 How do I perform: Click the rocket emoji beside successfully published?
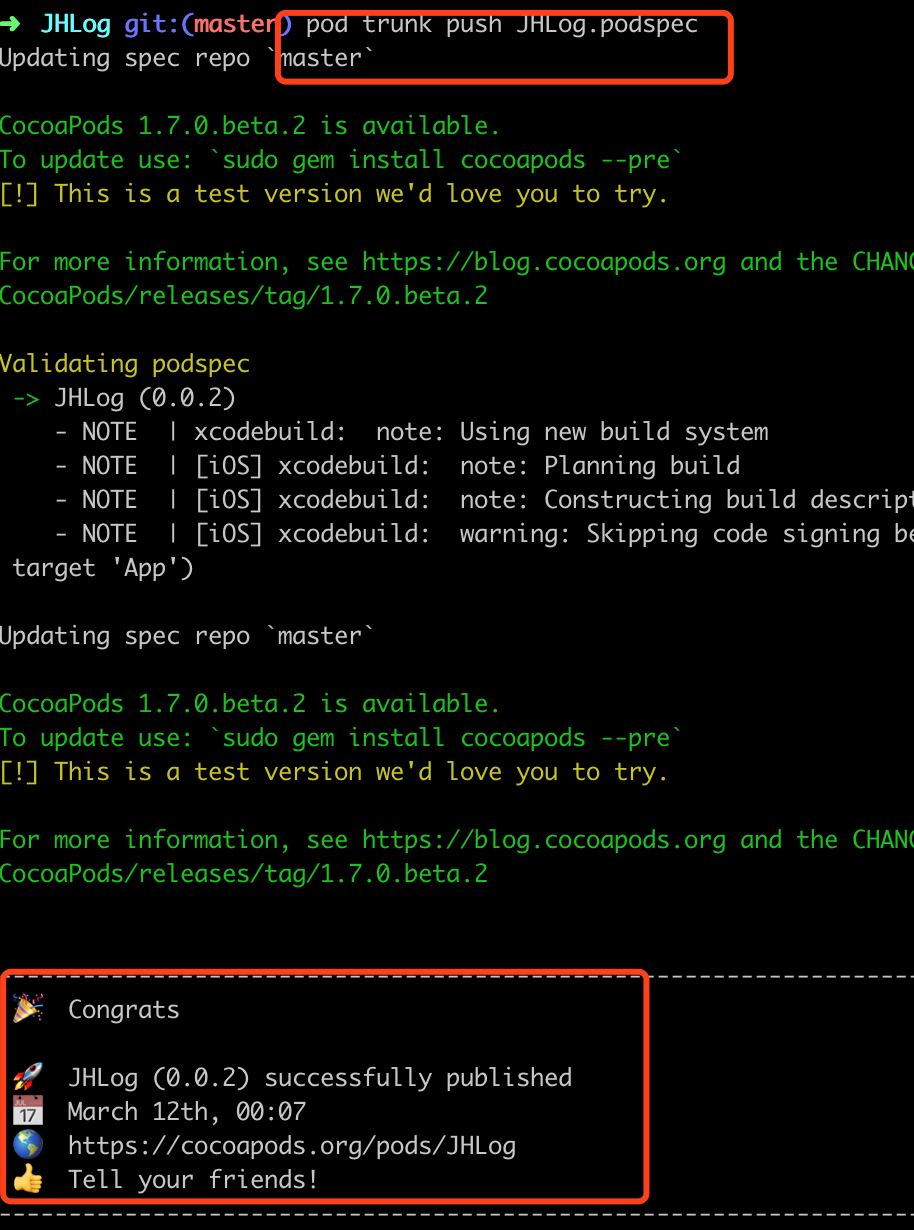coord(27,1077)
